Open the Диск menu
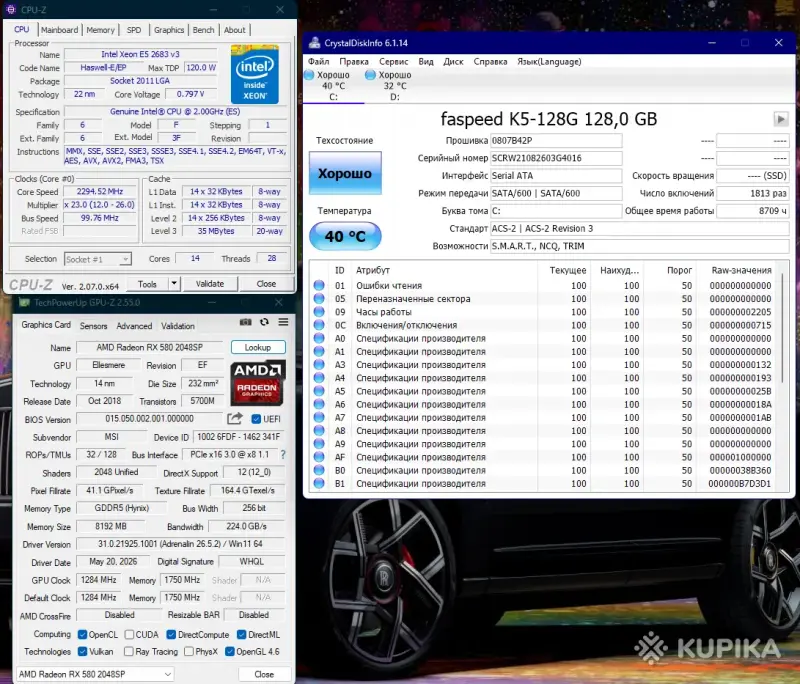The height and width of the screenshot is (684, 800). (x=453, y=61)
